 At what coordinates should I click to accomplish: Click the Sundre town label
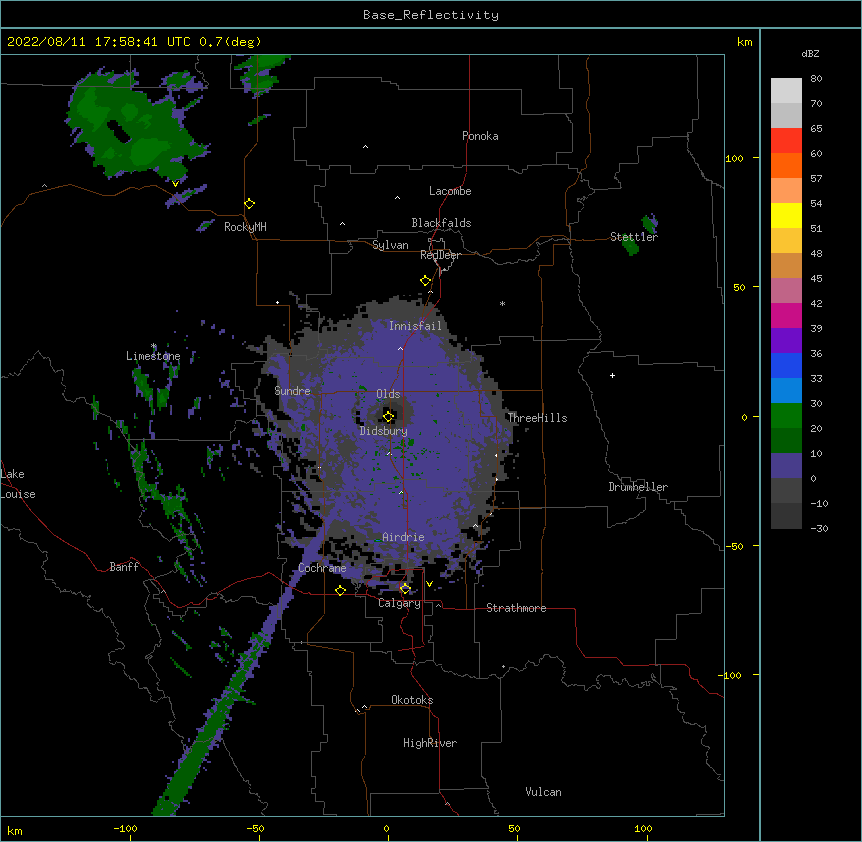click(x=292, y=391)
